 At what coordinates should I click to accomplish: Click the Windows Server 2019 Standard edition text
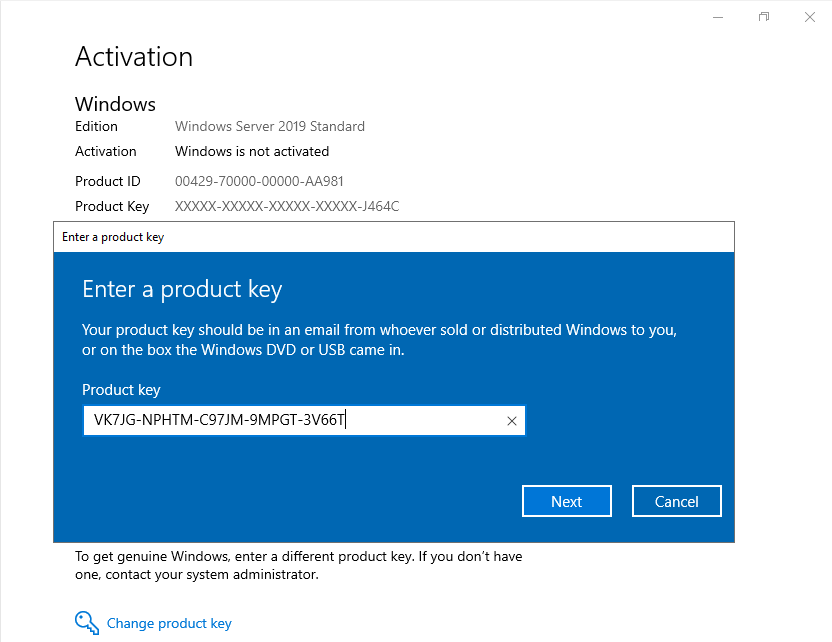[269, 126]
